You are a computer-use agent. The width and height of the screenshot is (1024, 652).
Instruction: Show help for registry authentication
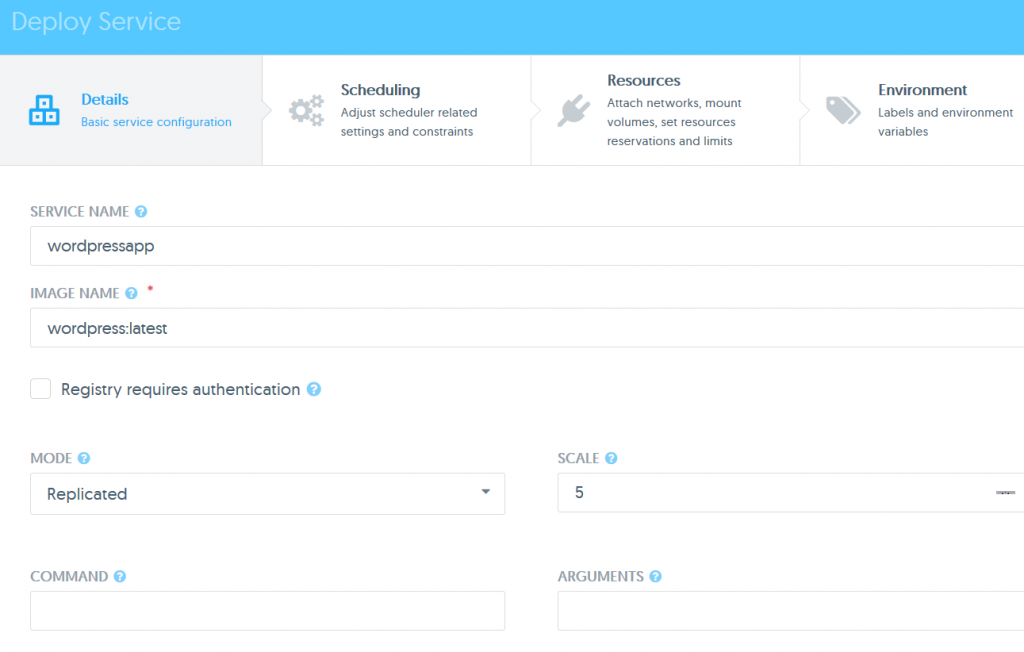coord(314,389)
